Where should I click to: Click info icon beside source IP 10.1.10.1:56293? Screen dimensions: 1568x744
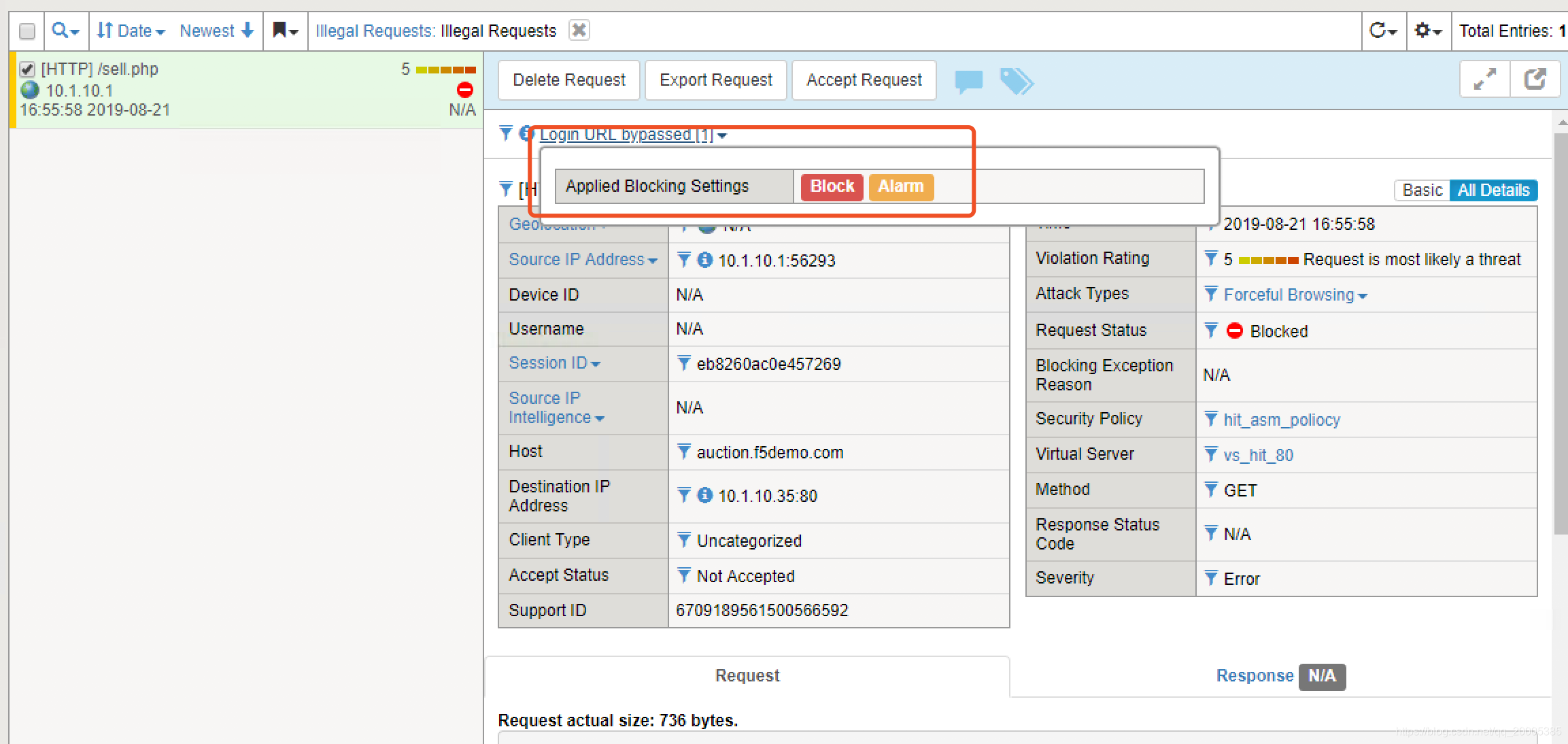point(704,260)
